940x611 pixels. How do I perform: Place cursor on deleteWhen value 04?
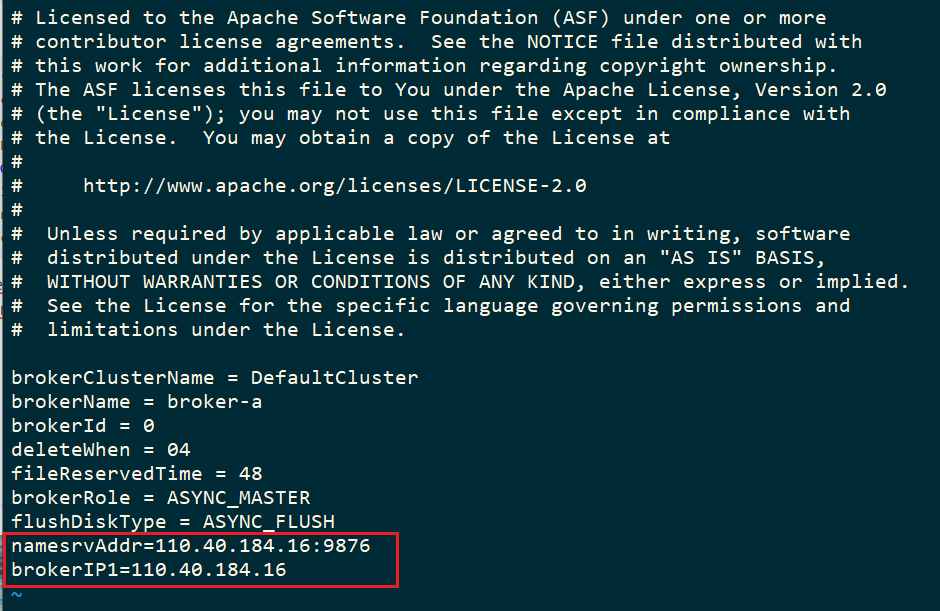click(178, 450)
